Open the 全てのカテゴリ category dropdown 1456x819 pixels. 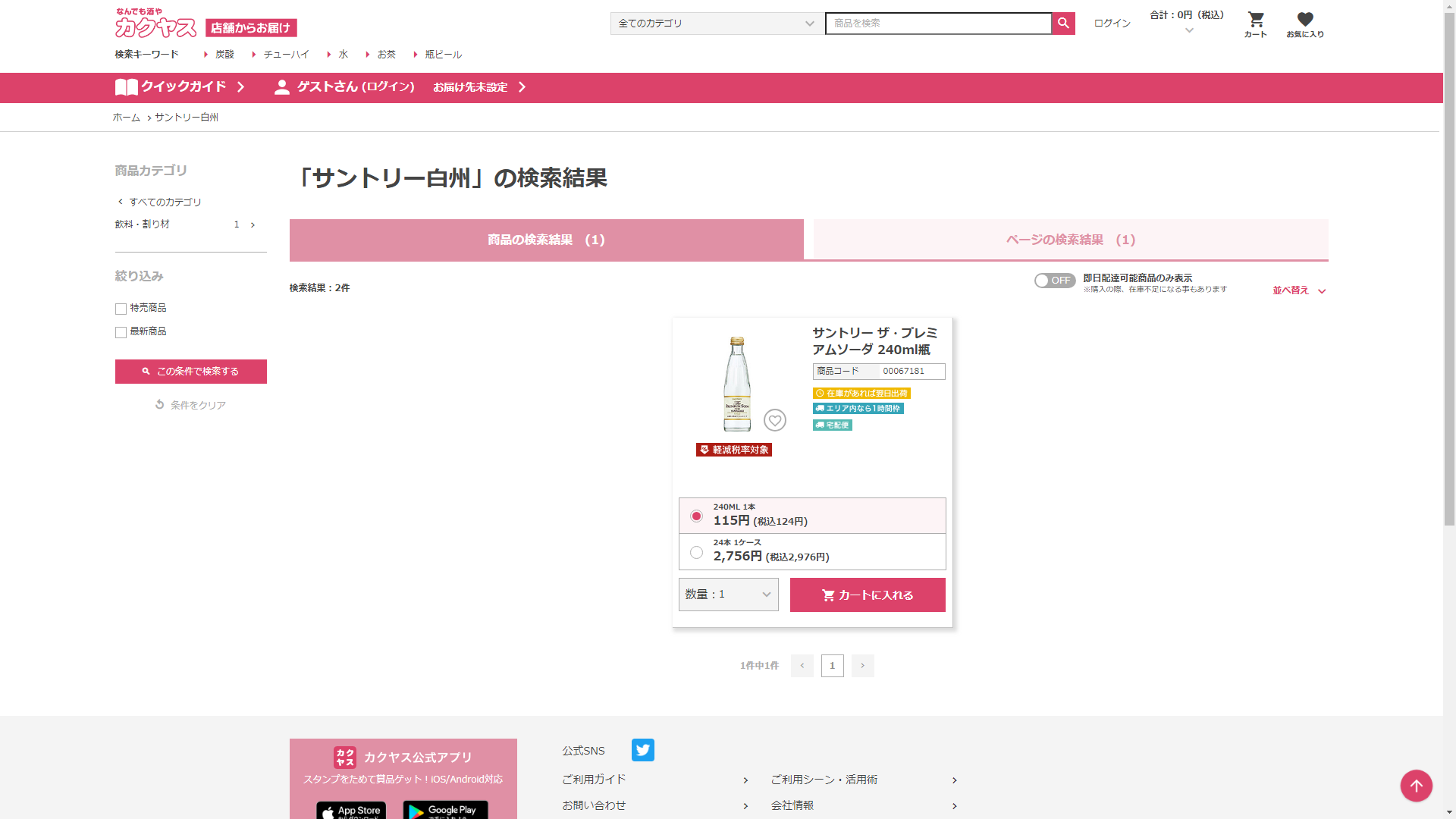coord(716,24)
